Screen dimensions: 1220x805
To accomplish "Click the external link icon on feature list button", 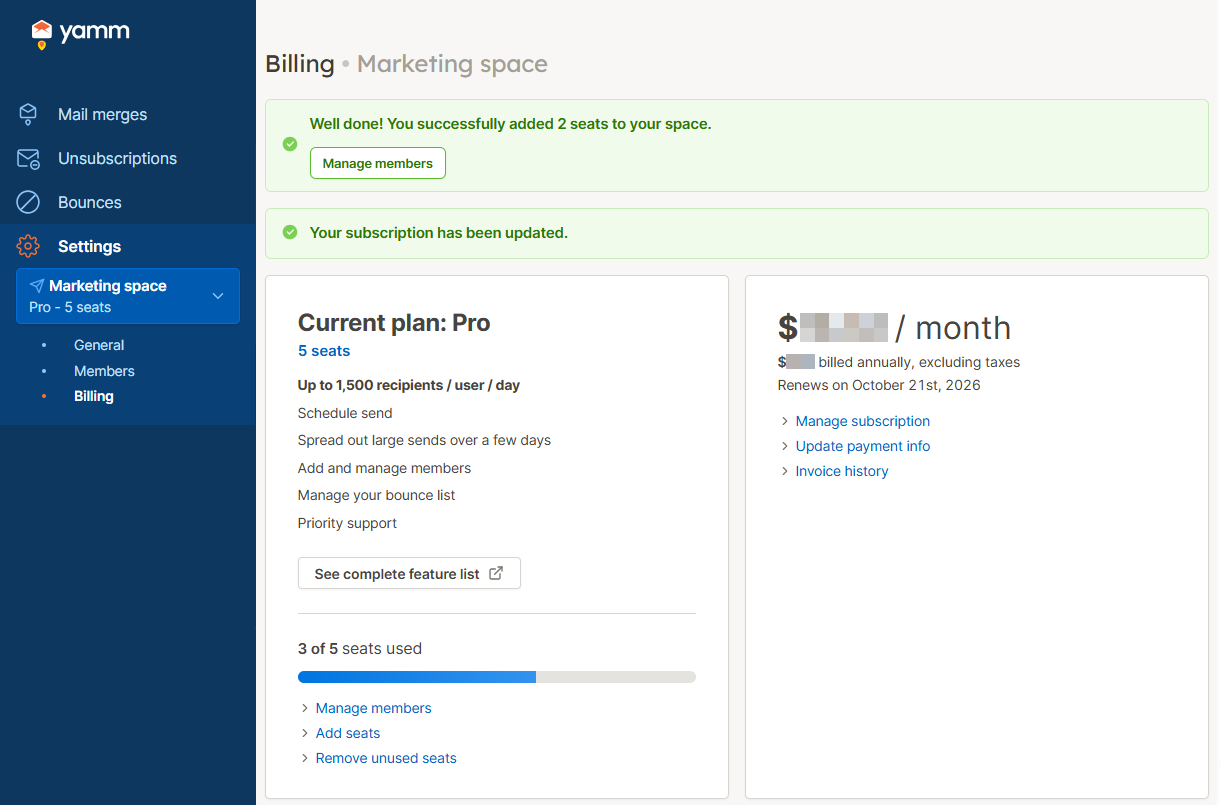I will tap(496, 574).
